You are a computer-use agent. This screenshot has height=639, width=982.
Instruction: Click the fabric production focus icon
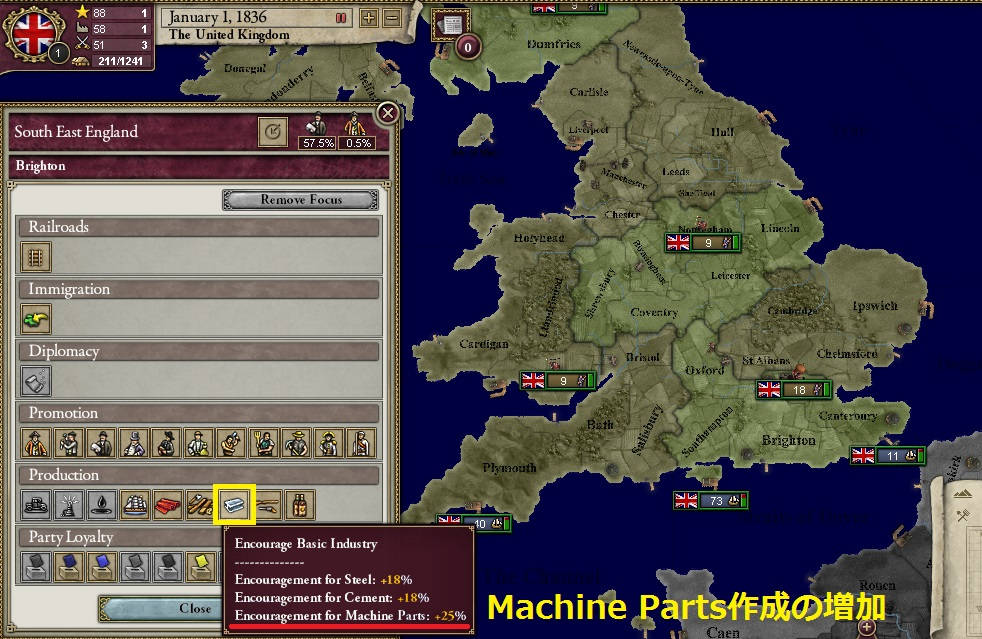tap(169, 505)
